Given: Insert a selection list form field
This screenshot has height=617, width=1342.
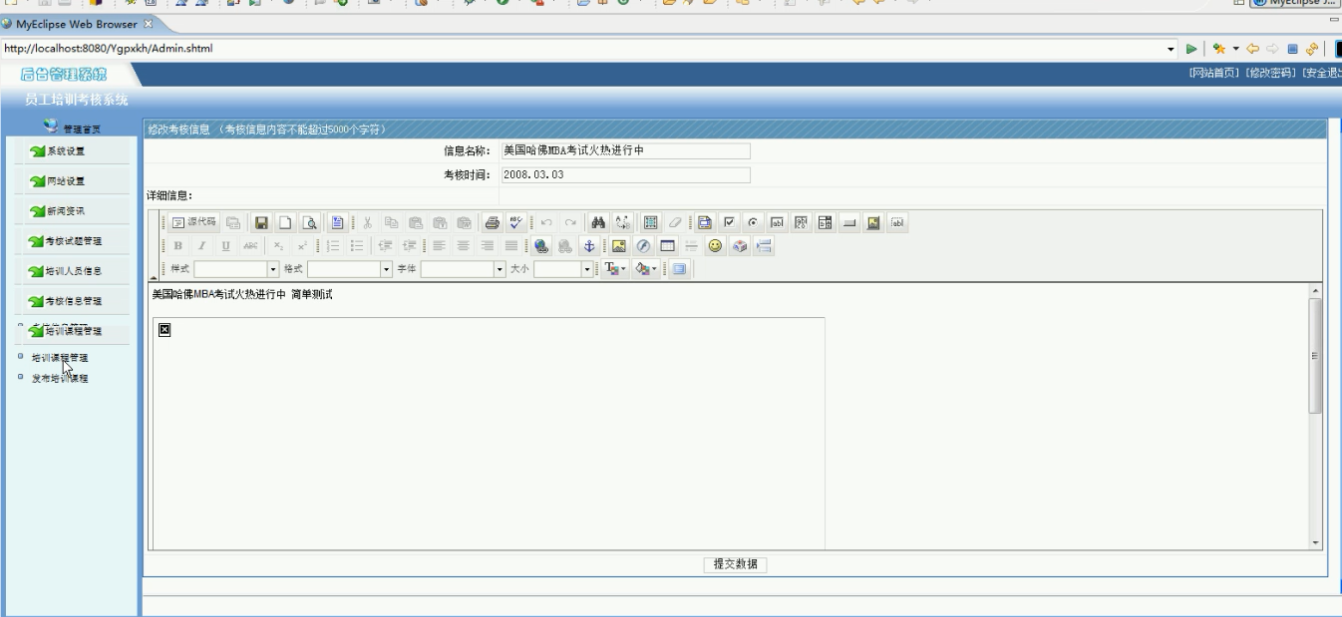Looking at the screenshot, I should click(x=825, y=222).
